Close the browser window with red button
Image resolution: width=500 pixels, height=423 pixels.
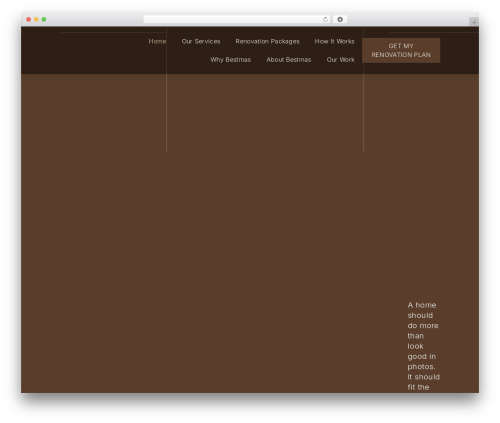(x=29, y=19)
